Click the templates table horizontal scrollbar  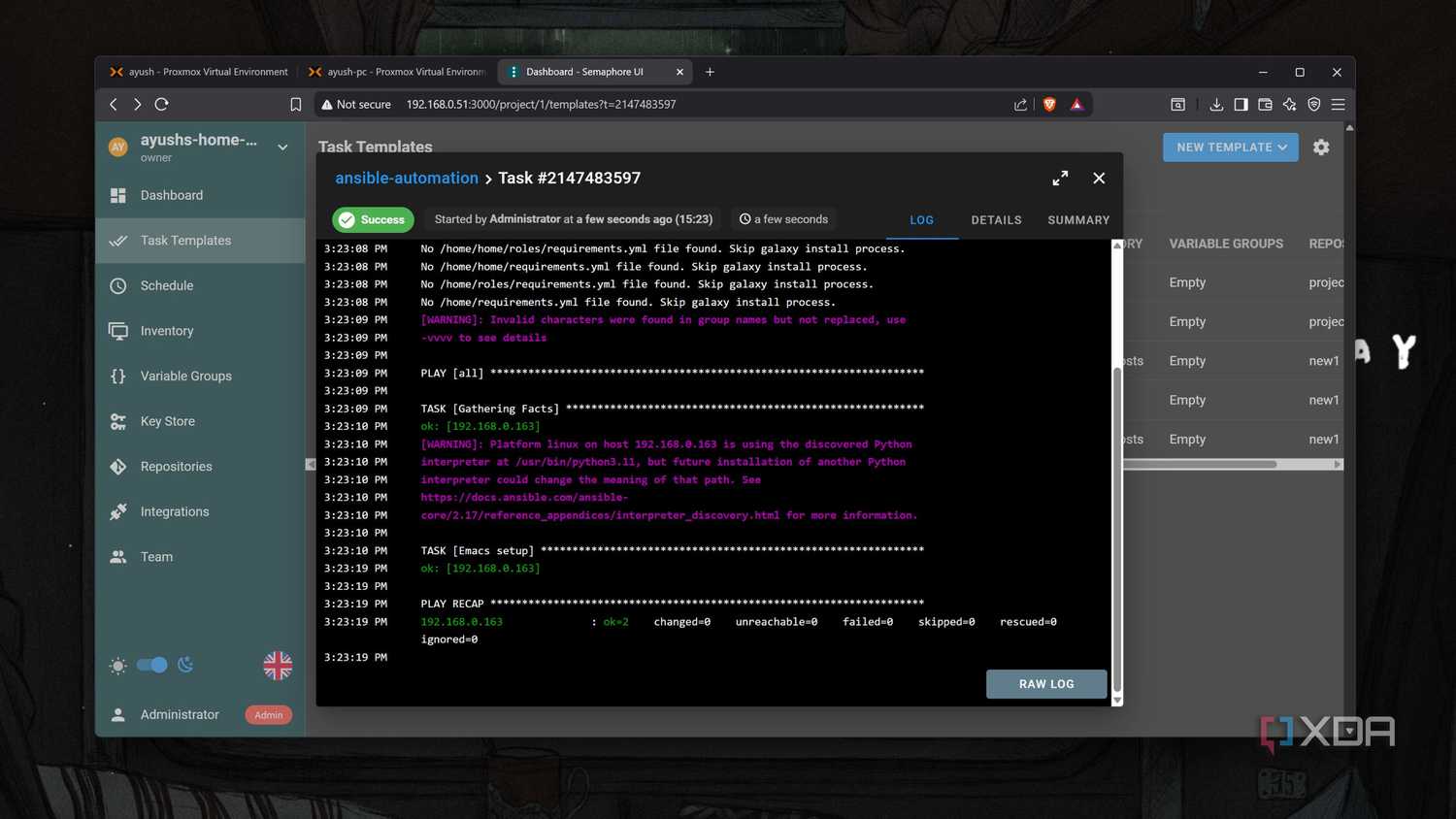click(1200, 465)
